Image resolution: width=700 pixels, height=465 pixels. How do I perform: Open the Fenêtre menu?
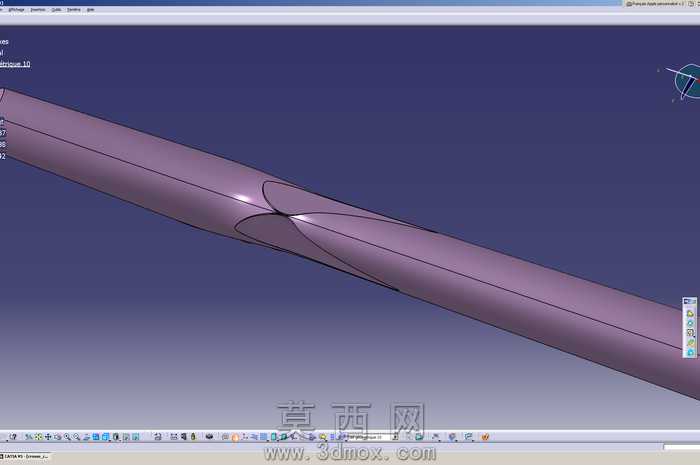click(x=74, y=9)
